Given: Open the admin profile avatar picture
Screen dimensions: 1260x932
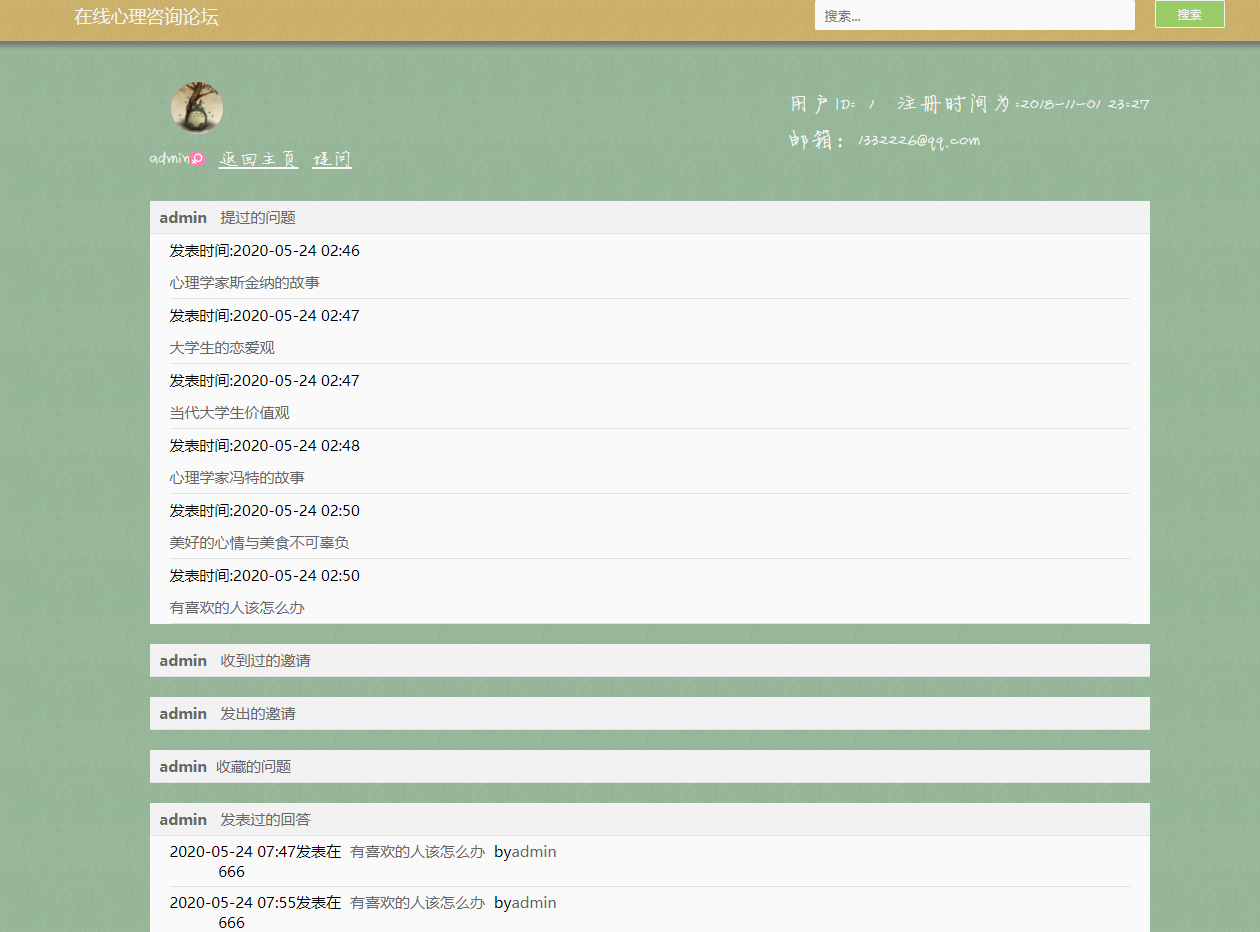Looking at the screenshot, I should tap(196, 106).
